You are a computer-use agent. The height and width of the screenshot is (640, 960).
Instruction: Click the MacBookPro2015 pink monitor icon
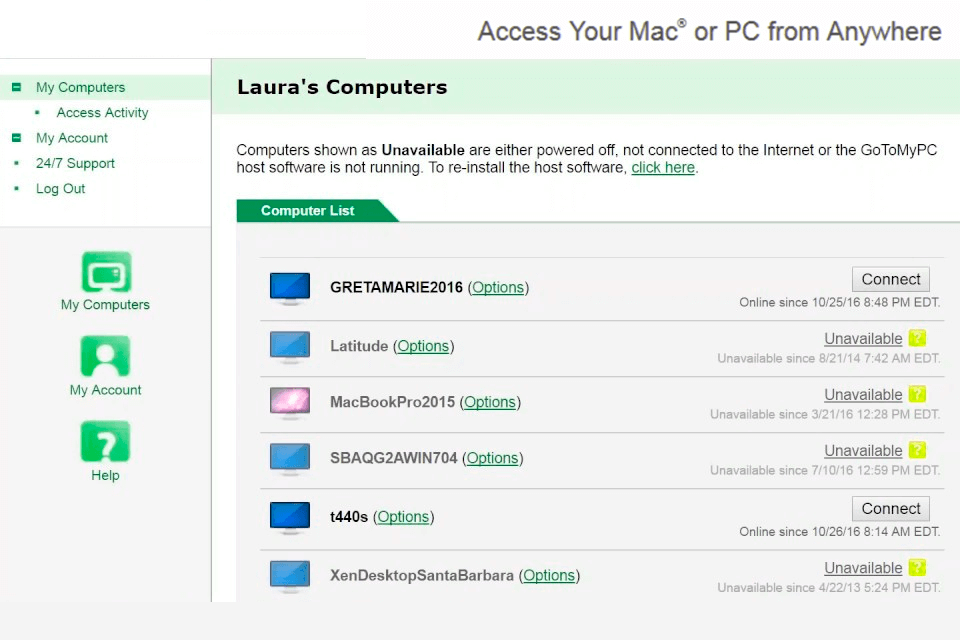(290, 402)
